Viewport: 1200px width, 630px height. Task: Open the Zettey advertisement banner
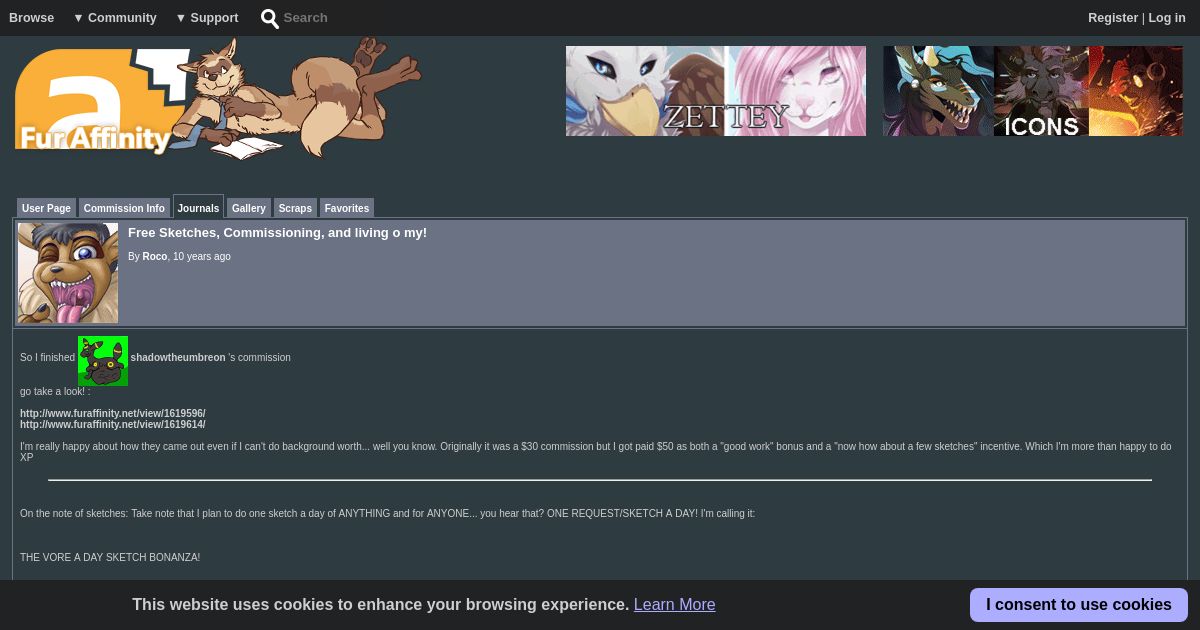click(716, 91)
